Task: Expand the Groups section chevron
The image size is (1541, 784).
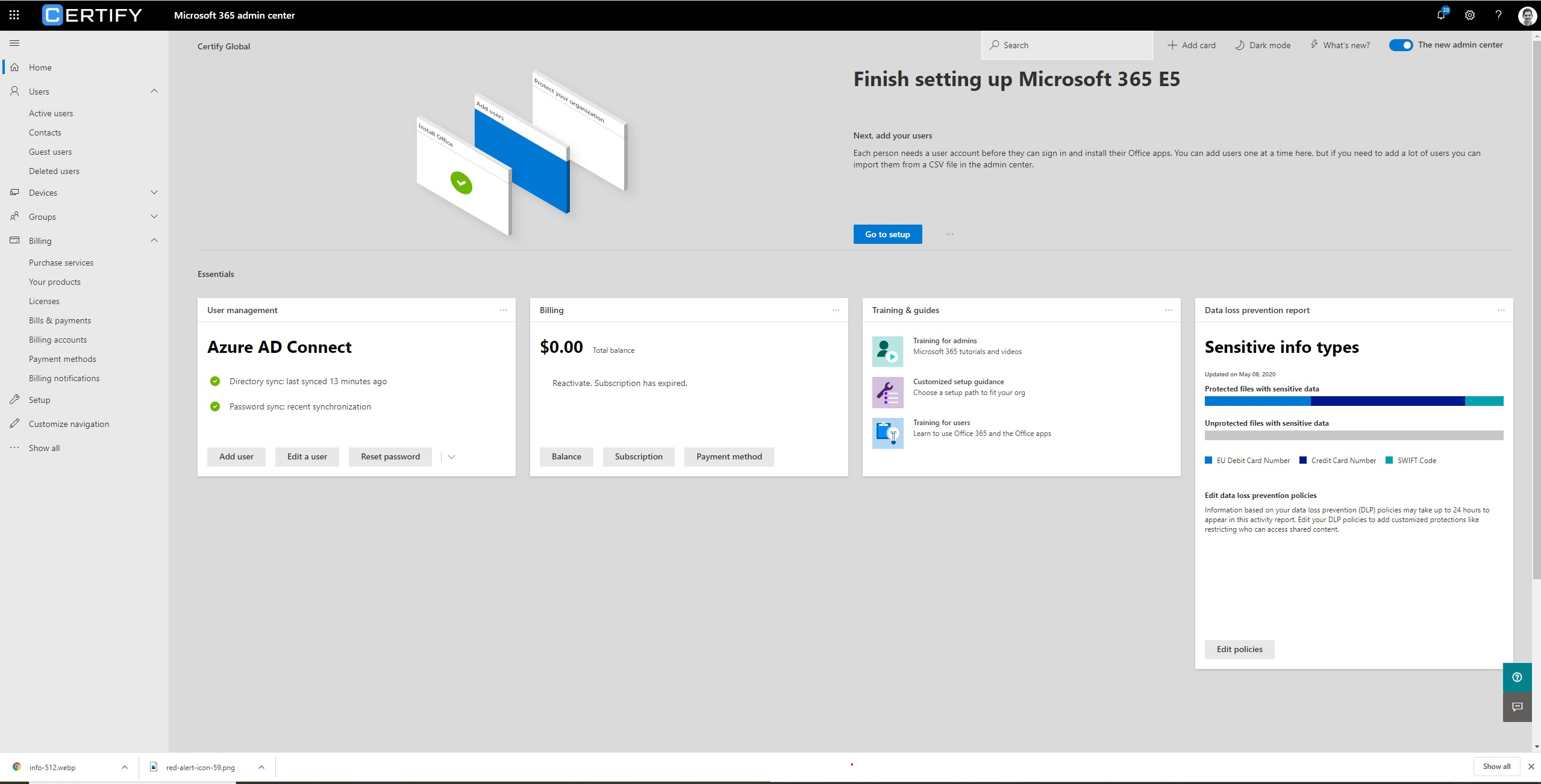Action: pos(154,216)
